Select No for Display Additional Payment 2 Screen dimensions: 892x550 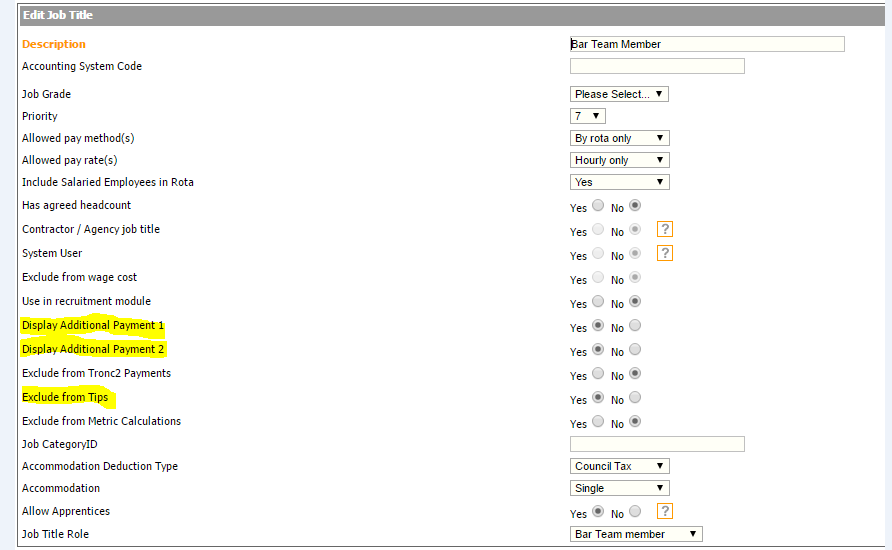(x=635, y=350)
